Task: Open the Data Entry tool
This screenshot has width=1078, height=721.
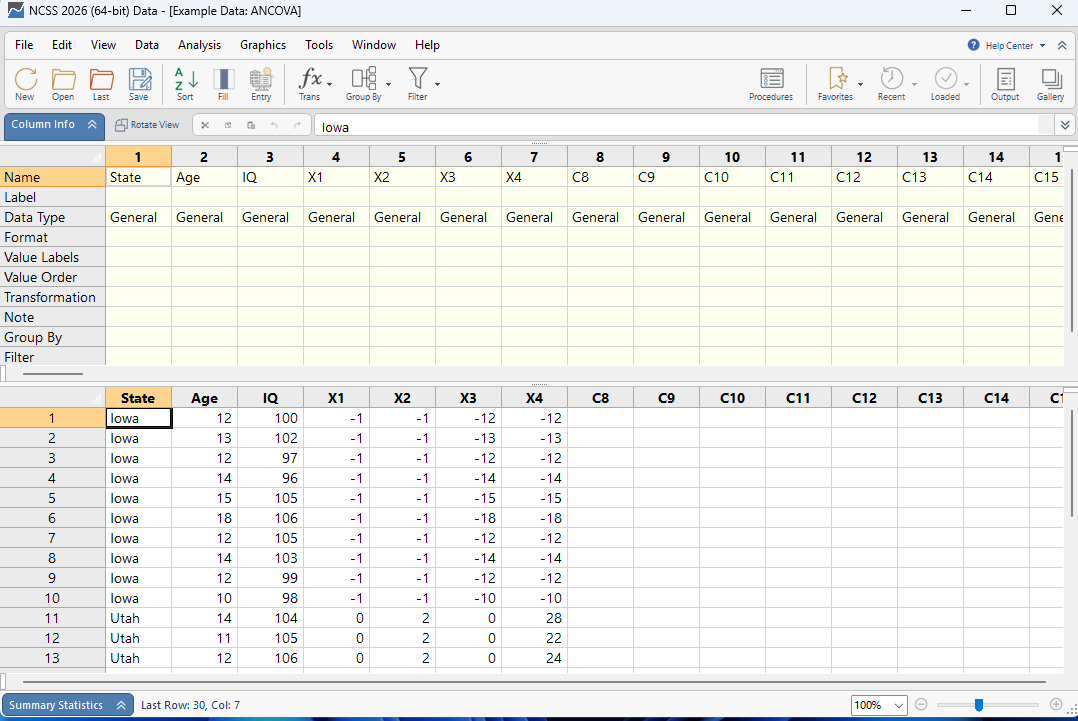Action: pyautogui.click(x=261, y=84)
